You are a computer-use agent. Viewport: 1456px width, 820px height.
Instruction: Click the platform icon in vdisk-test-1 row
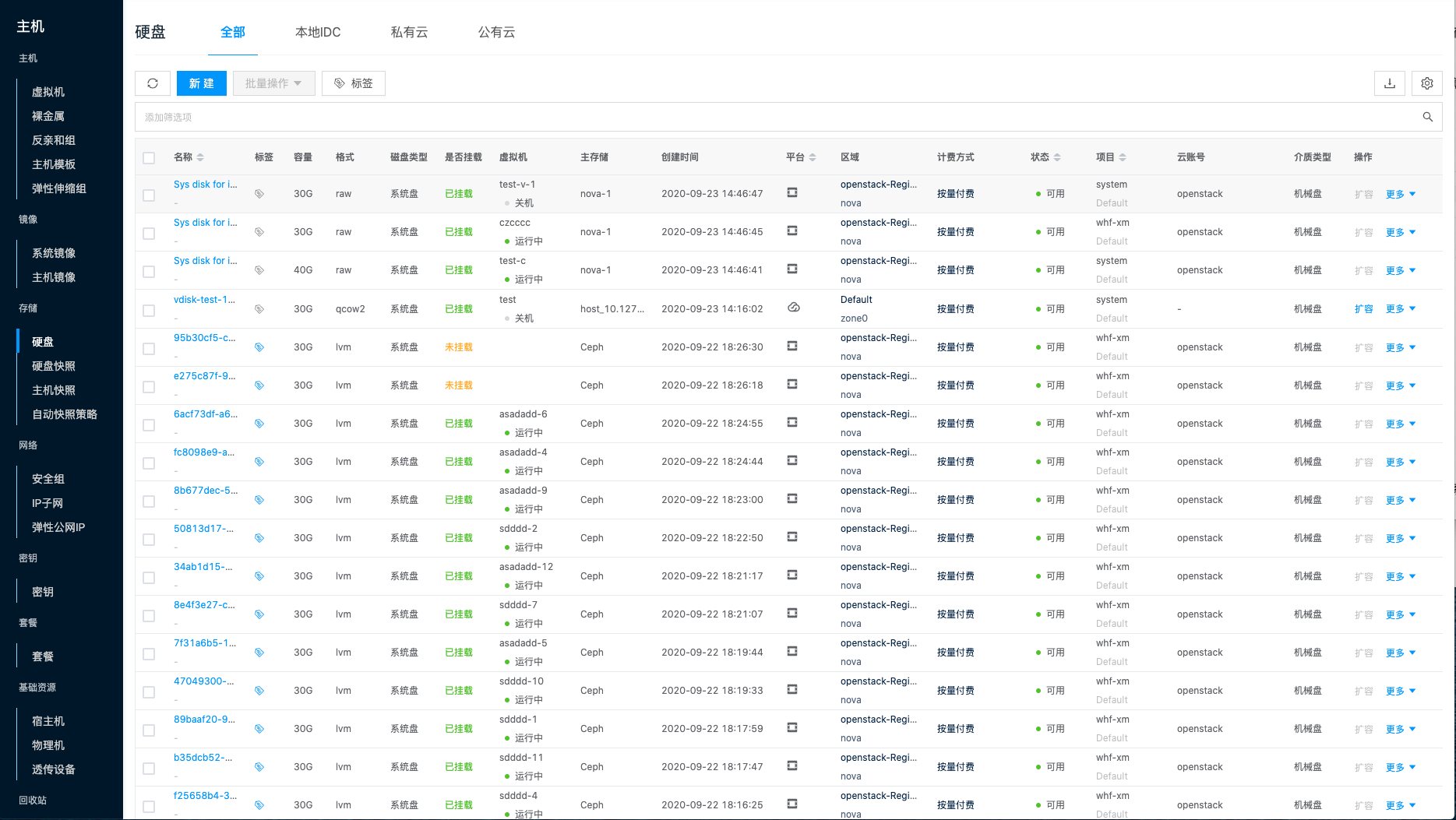click(x=793, y=308)
